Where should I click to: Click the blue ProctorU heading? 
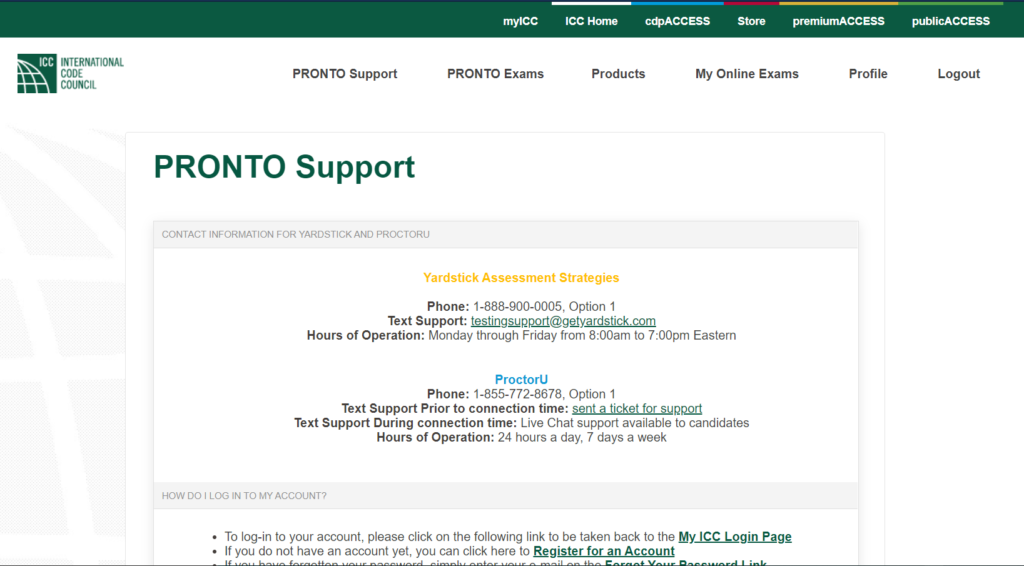[x=521, y=379]
